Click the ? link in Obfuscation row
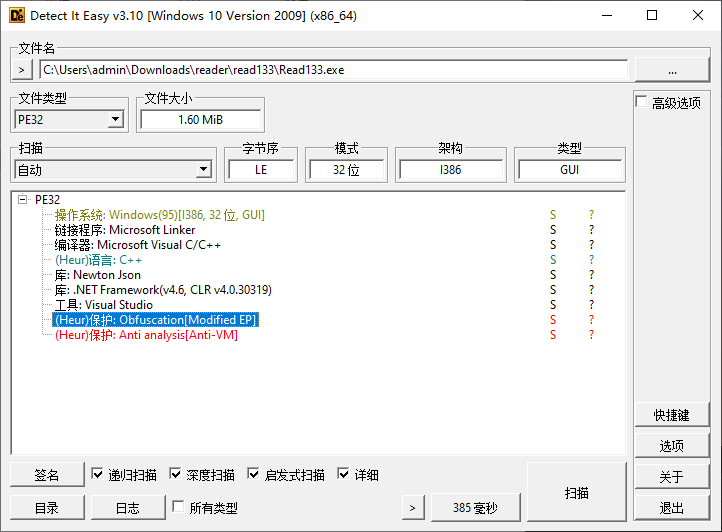722x532 pixels. [591, 320]
